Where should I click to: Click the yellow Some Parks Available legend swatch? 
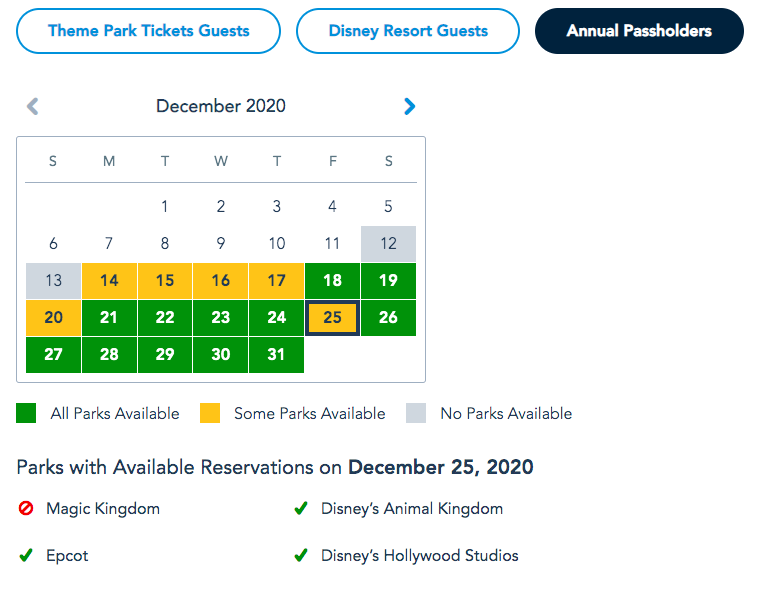point(210,413)
